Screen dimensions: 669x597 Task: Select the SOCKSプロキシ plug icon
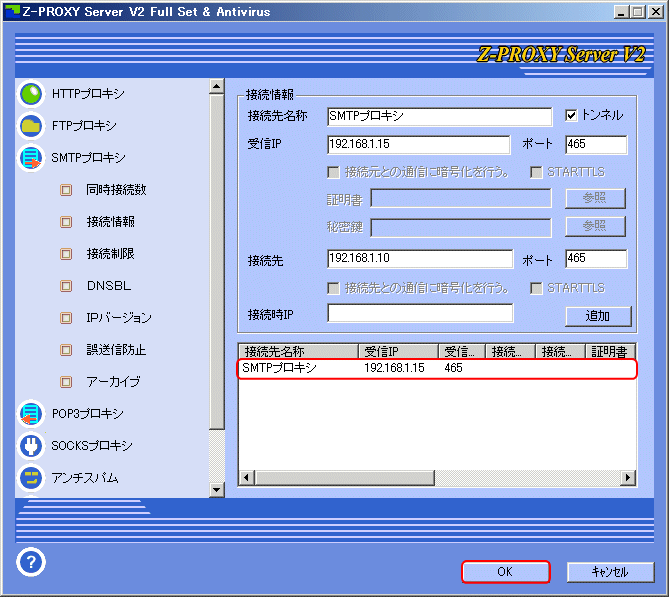[31, 446]
